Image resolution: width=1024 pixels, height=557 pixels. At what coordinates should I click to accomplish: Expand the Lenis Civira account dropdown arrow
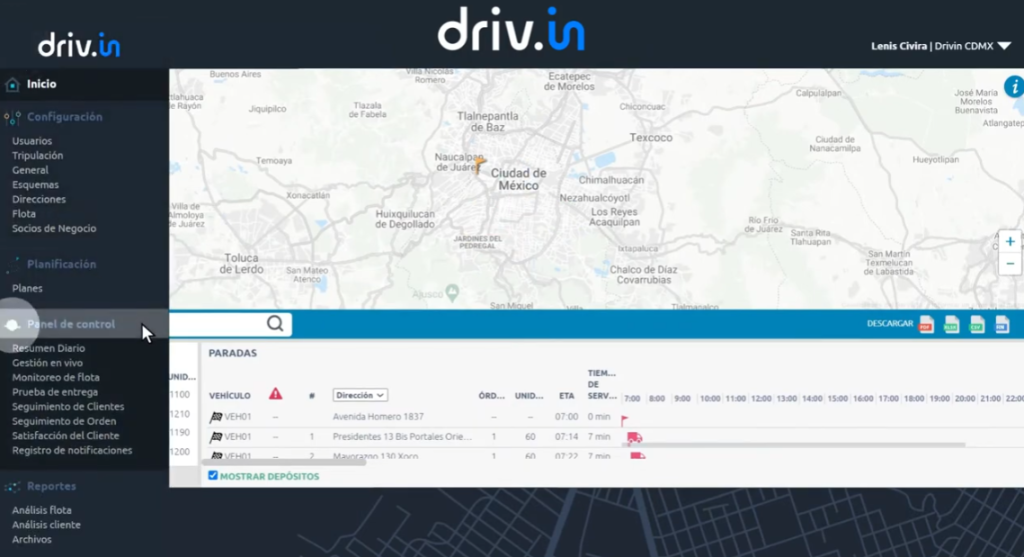pos(1004,46)
